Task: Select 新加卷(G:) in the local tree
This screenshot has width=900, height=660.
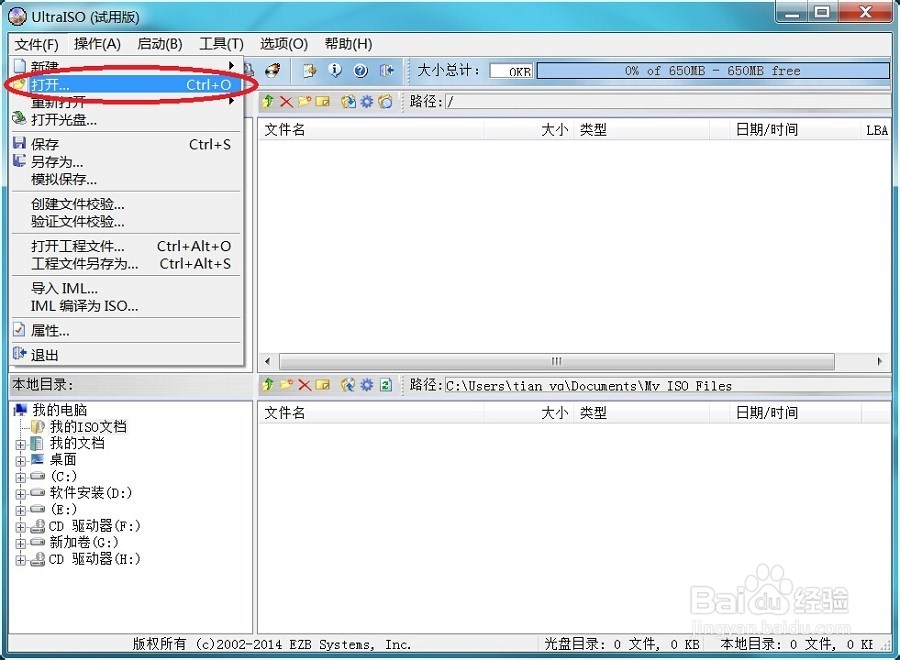Action: pos(84,542)
